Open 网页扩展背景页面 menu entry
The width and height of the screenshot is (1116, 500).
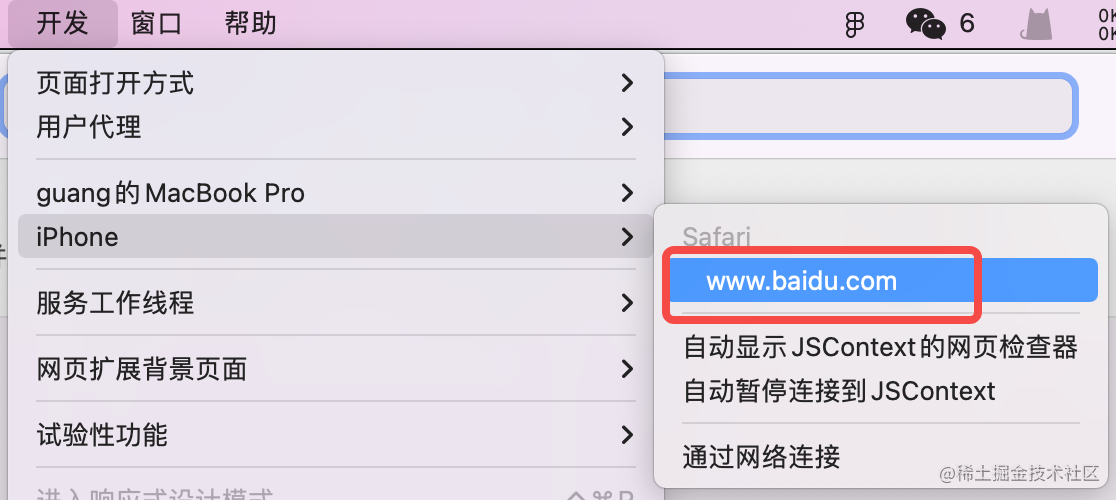(x=335, y=369)
